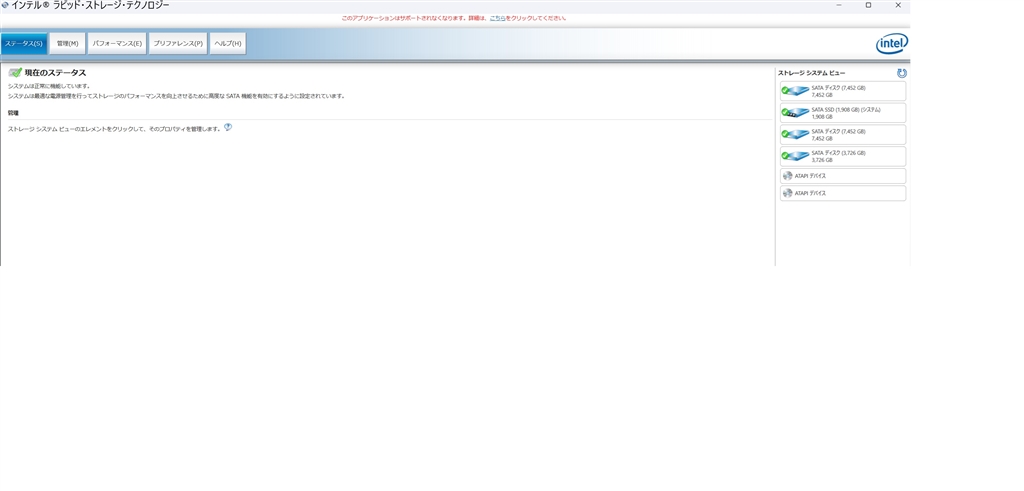Click the app icon in the title bar
This screenshot has width=1024, height=491.
[x=5, y=5]
